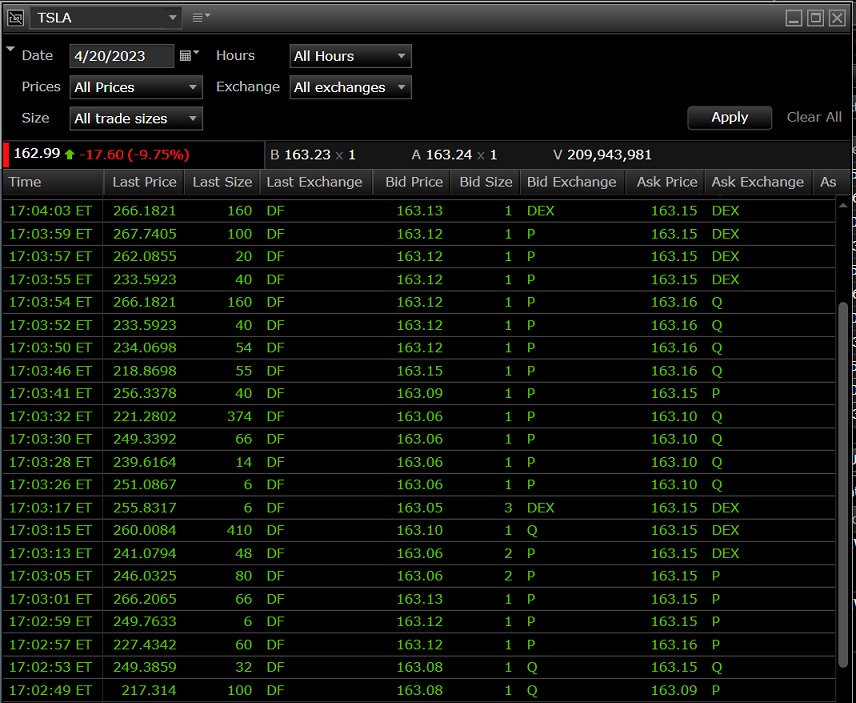Click the 17:03:55 ET time cell
Screen dimensions: 856x703
pos(50,279)
